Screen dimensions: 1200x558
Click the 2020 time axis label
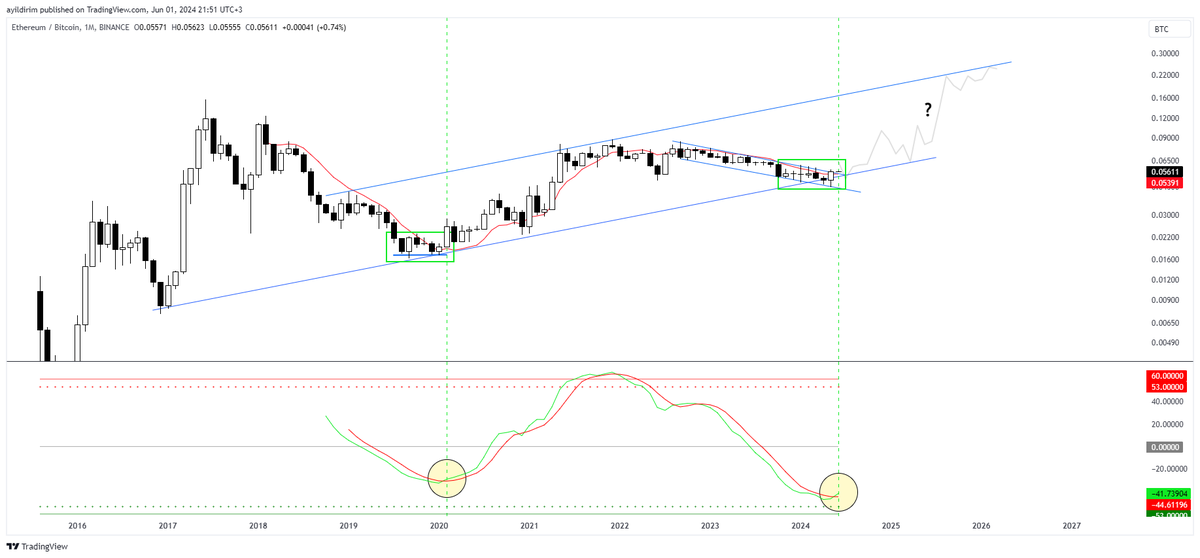pyautogui.click(x=438, y=524)
